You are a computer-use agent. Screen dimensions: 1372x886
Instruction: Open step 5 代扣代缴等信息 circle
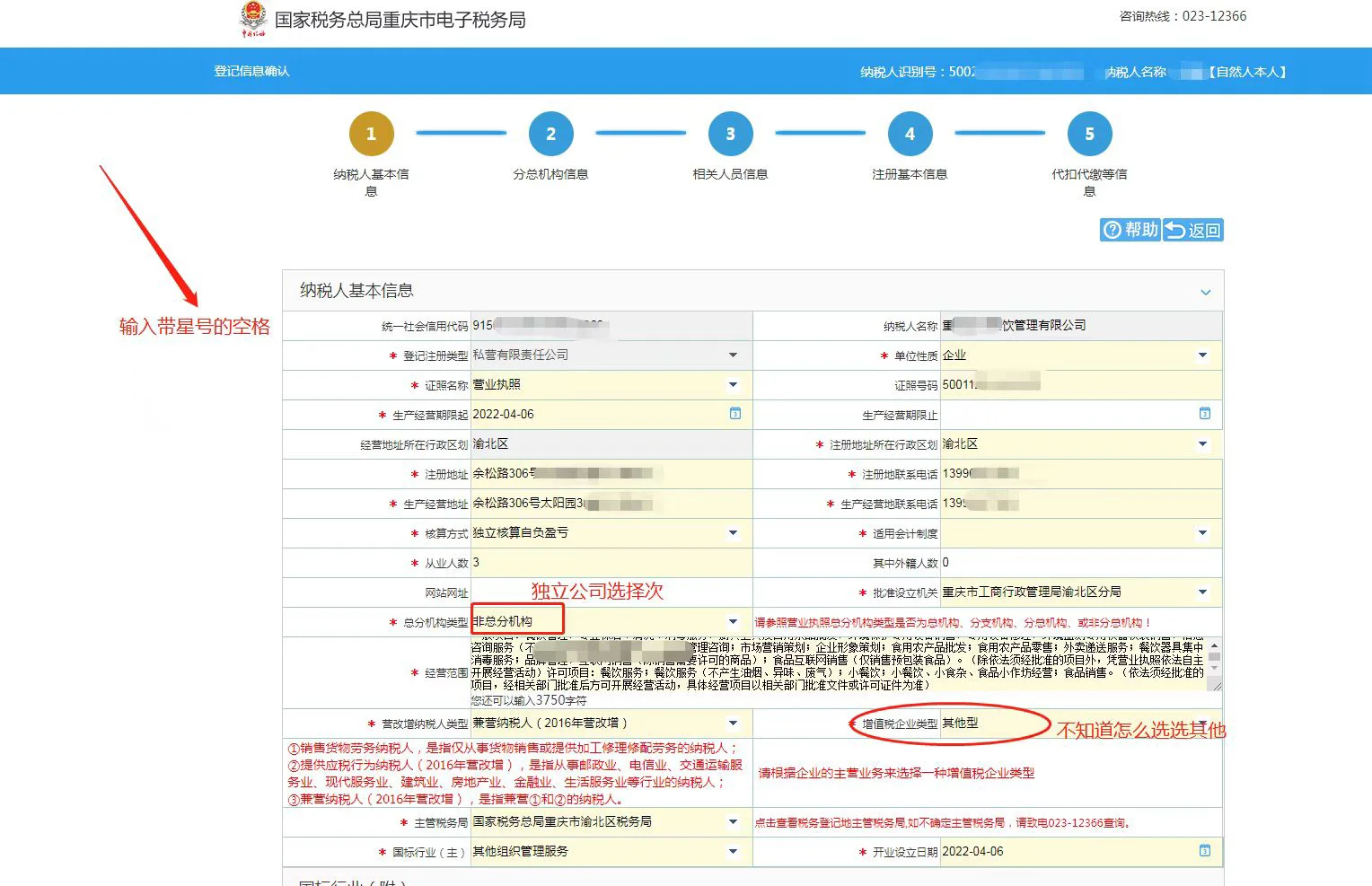click(1089, 134)
